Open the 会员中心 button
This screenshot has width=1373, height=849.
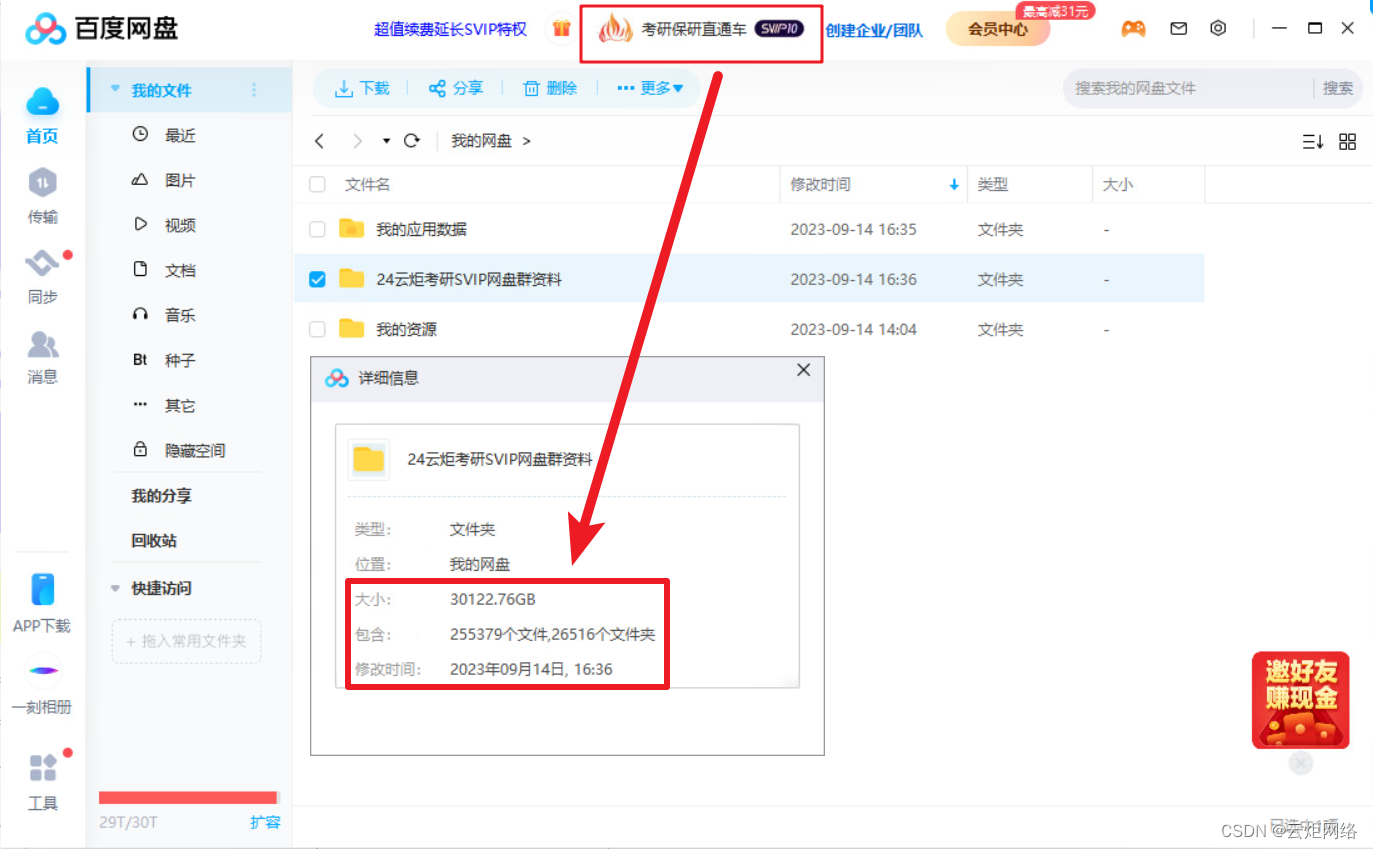[998, 29]
